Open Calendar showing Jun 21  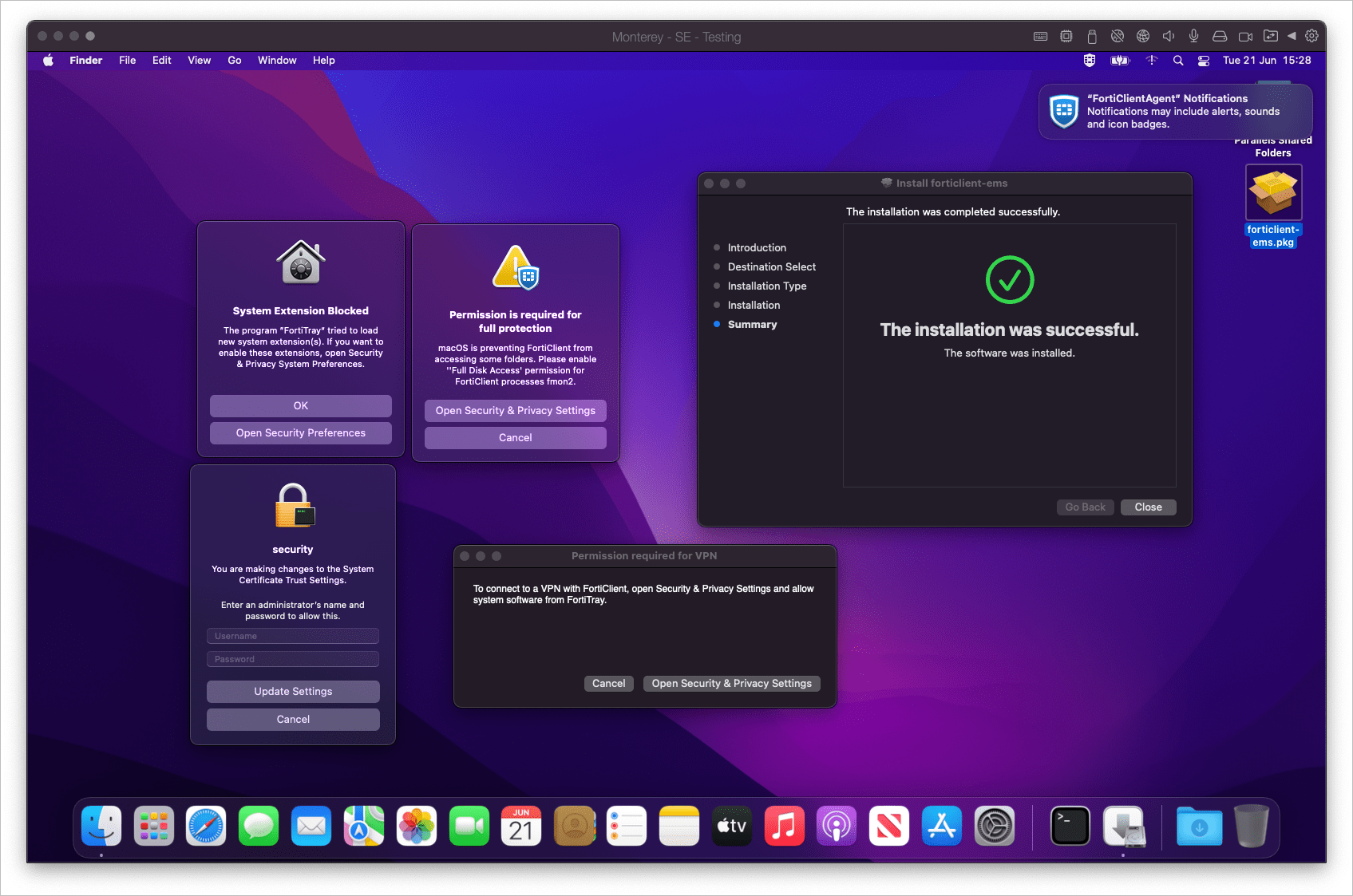pyautogui.click(x=521, y=826)
